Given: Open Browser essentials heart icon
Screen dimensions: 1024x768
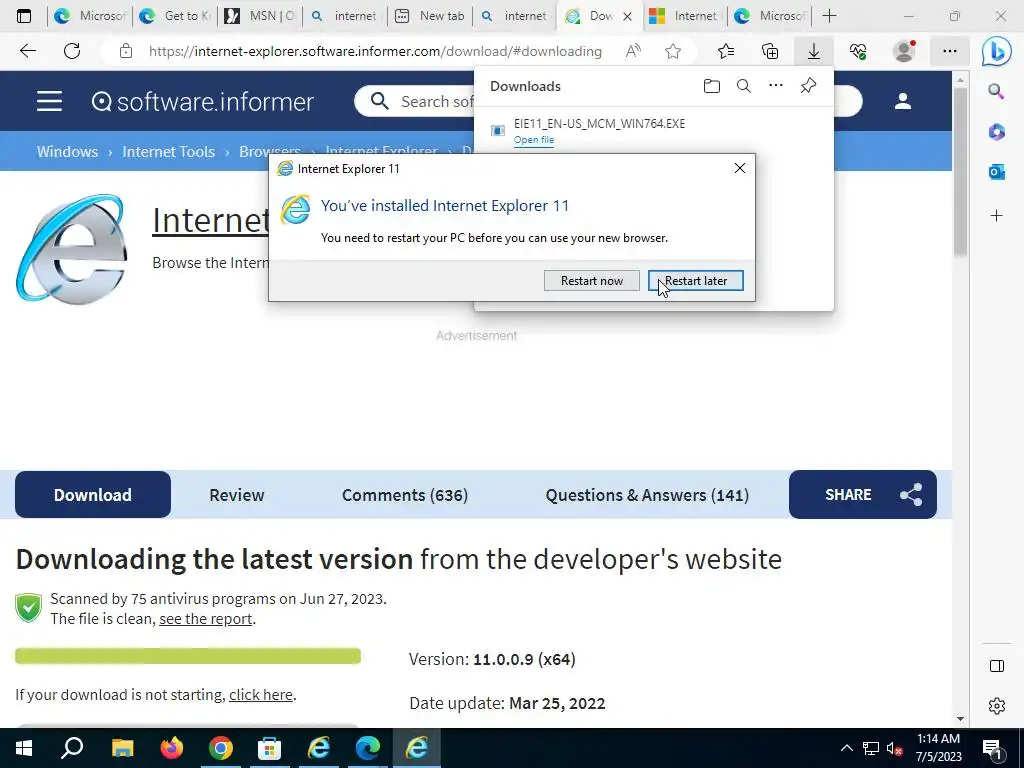Looking at the screenshot, I should coord(858,51).
